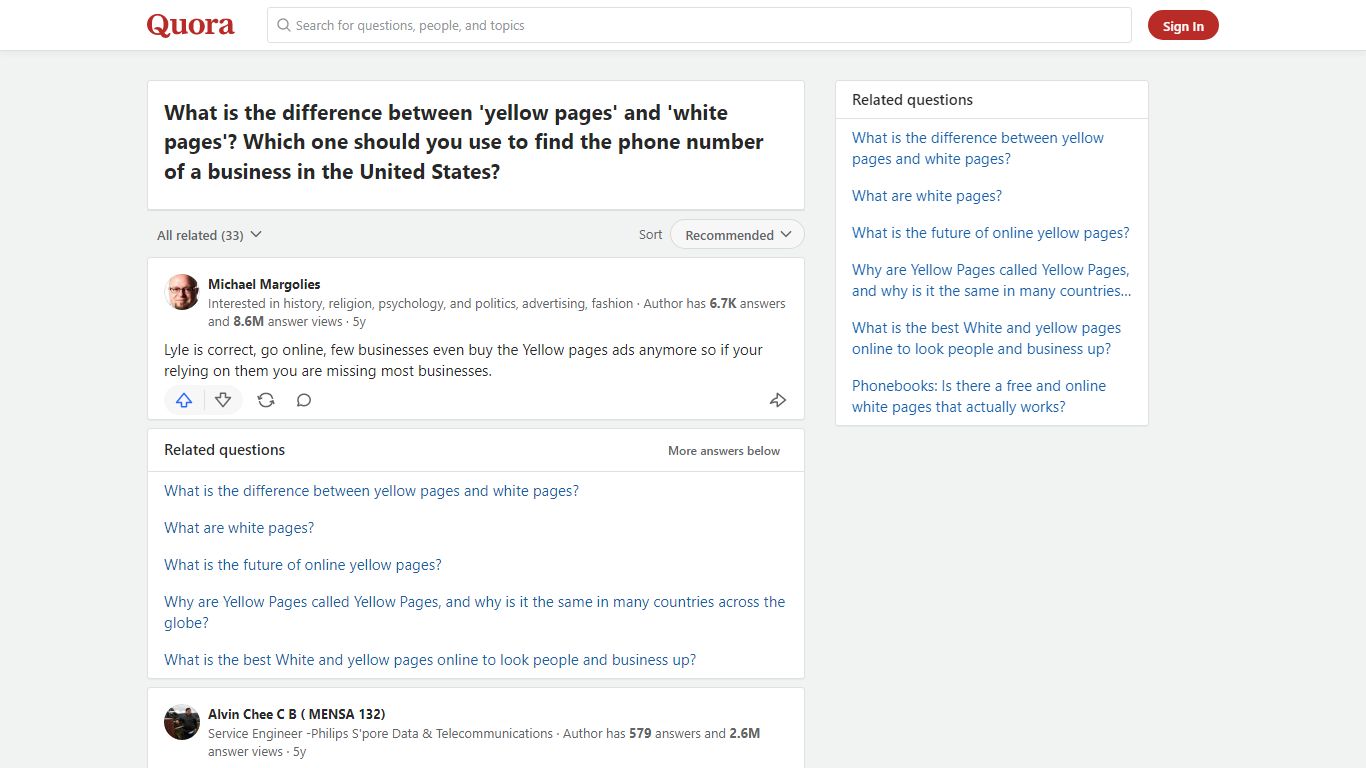
Task: Click the 'Sort' label
Action: [650, 235]
